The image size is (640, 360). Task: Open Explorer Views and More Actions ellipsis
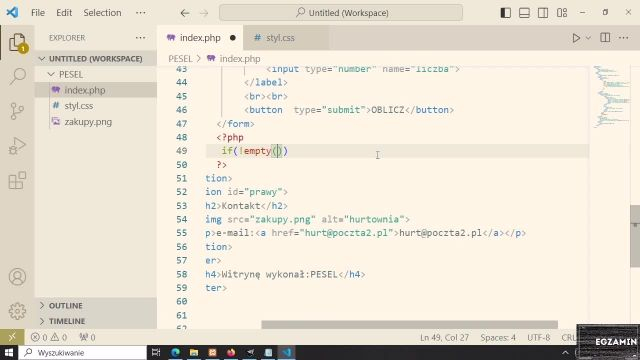(x=141, y=38)
